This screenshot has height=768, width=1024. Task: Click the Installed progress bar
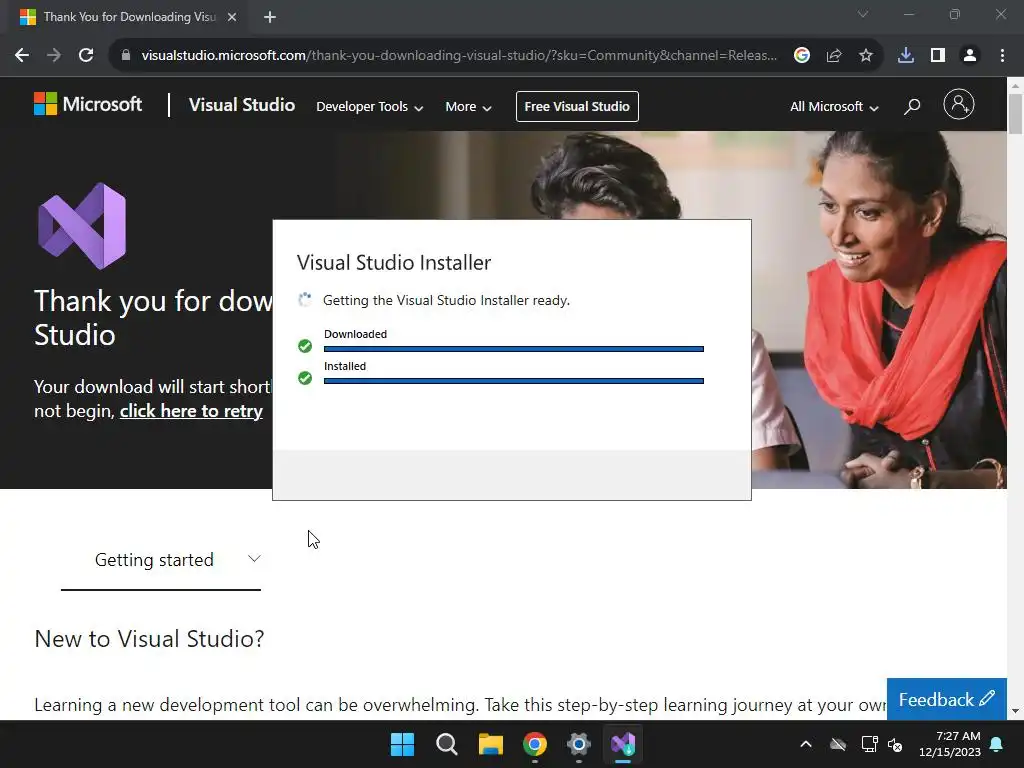[514, 381]
